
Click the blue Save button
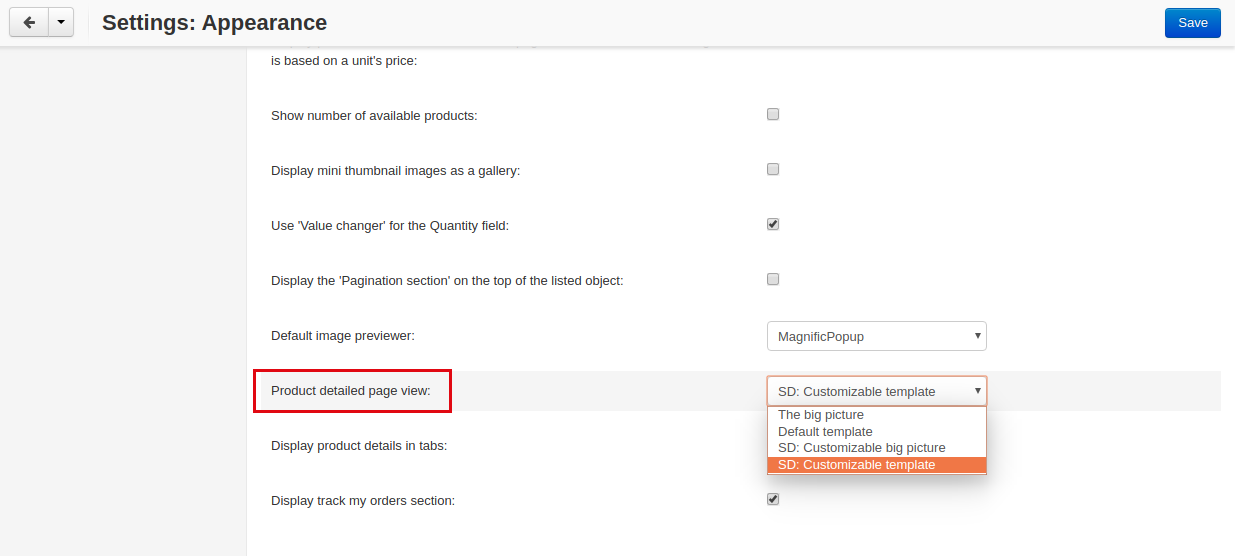[x=1193, y=22]
